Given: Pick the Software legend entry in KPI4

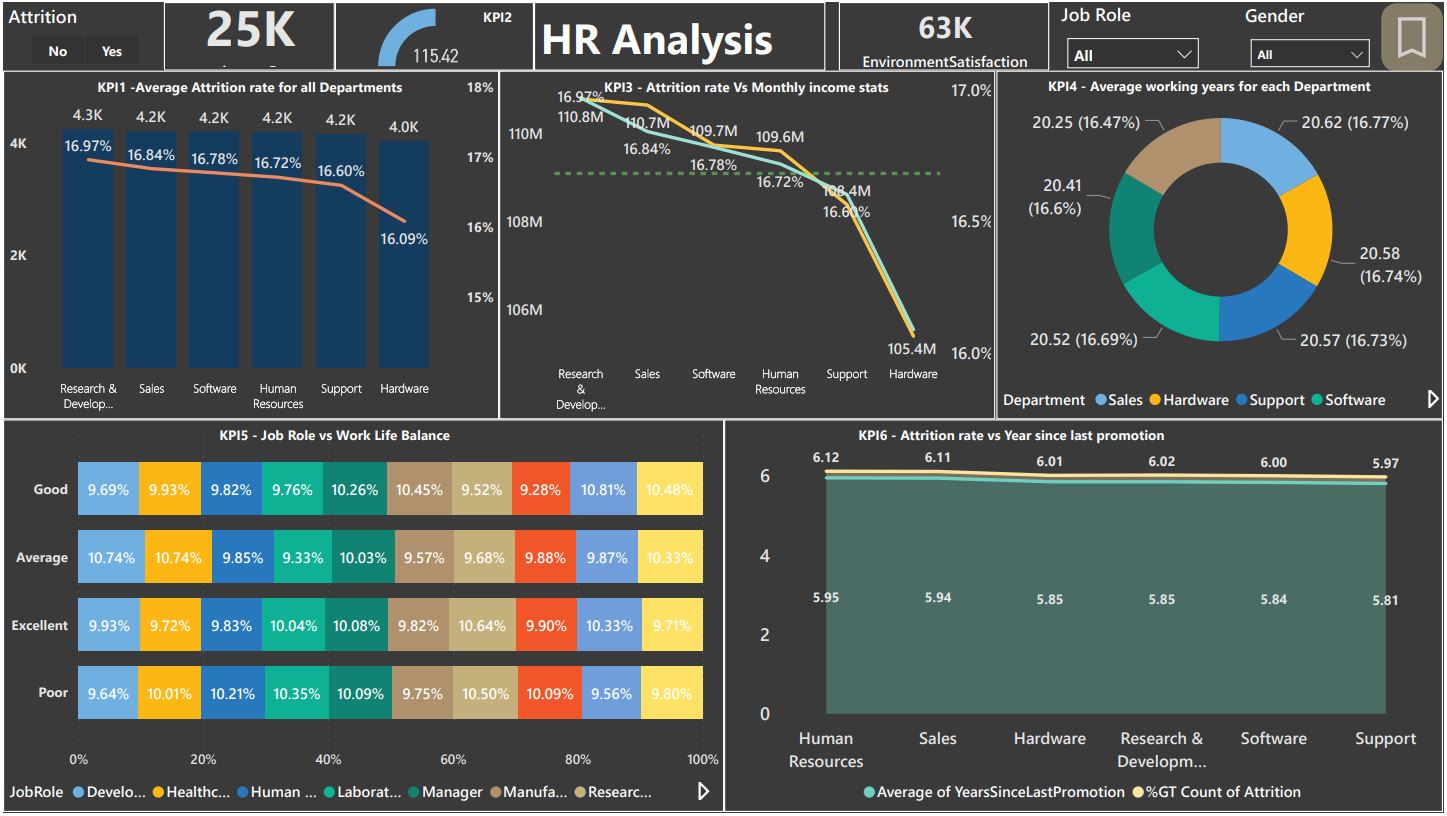Looking at the screenshot, I should (1348, 400).
